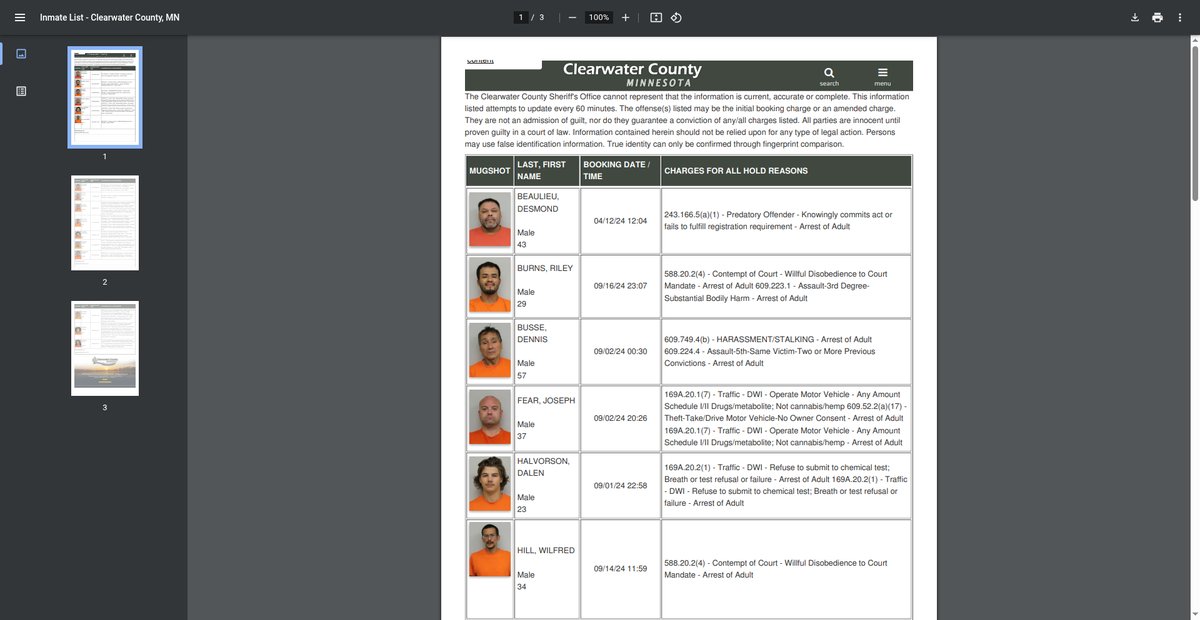Click the name FEAR, JOSEPH
The width and height of the screenshot is (1200, 620).
[546, 400]
